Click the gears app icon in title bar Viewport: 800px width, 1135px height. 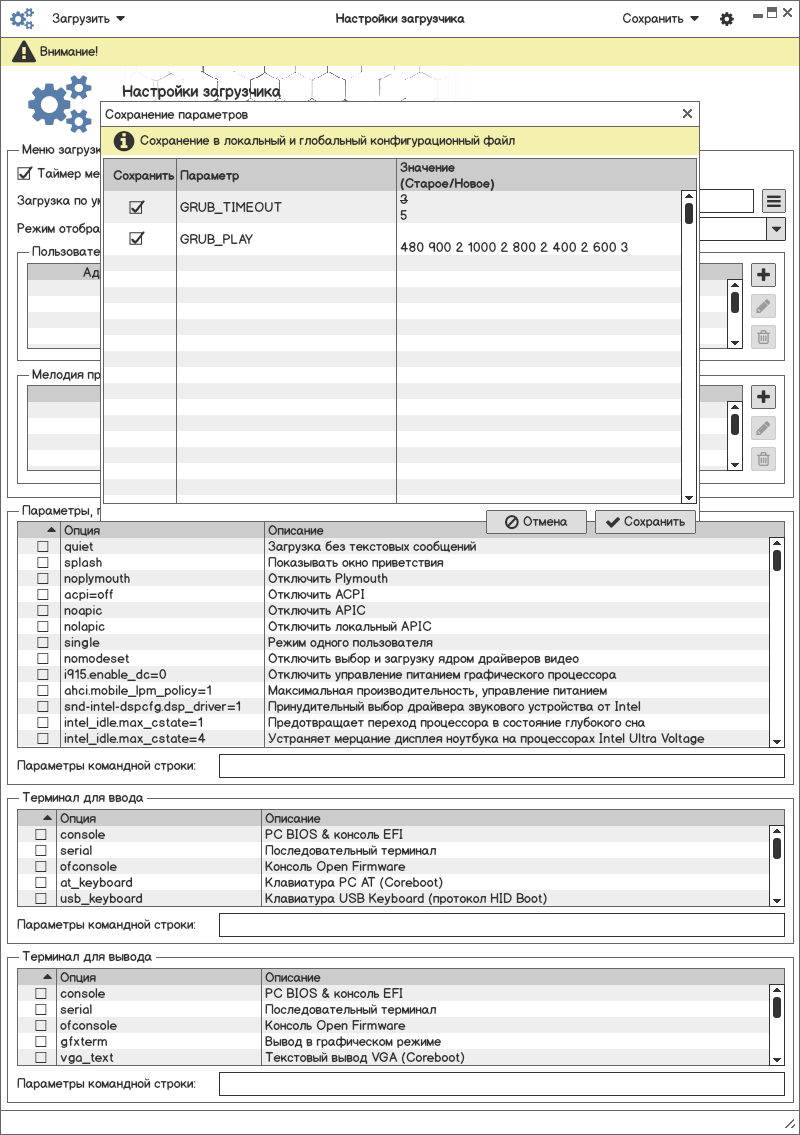[x=22, y=18]
